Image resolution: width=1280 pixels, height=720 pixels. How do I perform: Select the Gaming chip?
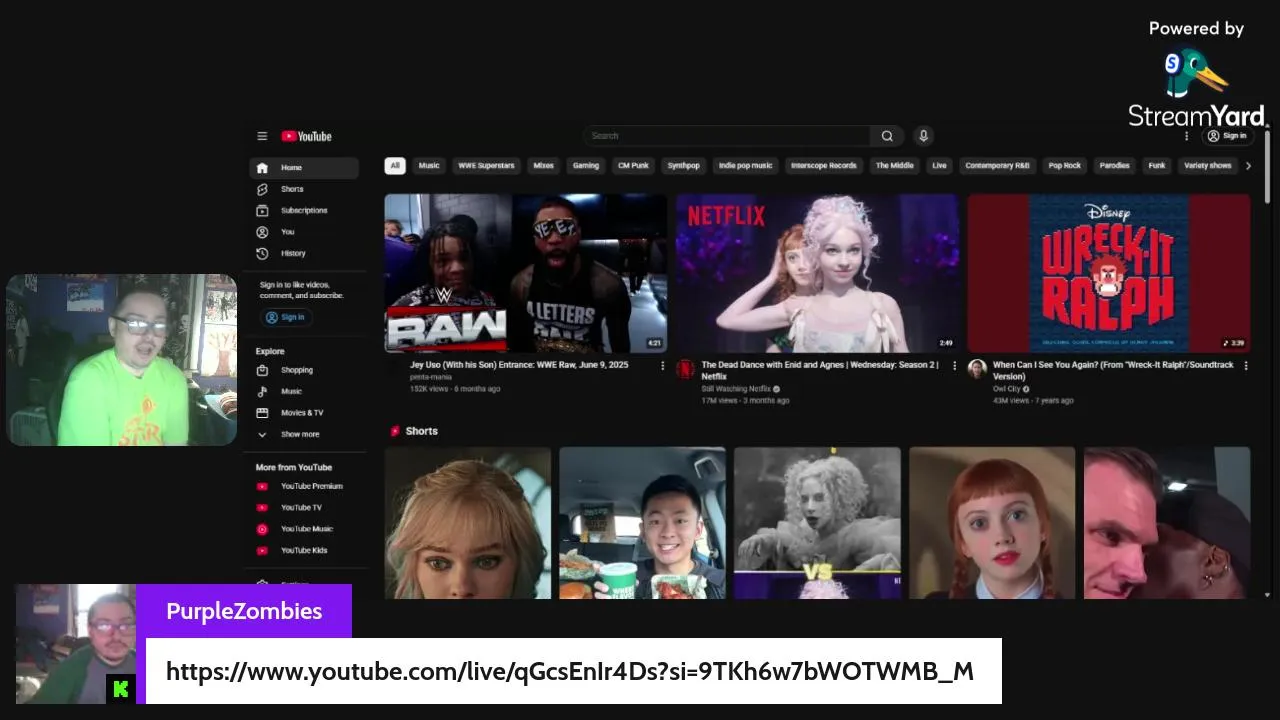click(586, 166)
